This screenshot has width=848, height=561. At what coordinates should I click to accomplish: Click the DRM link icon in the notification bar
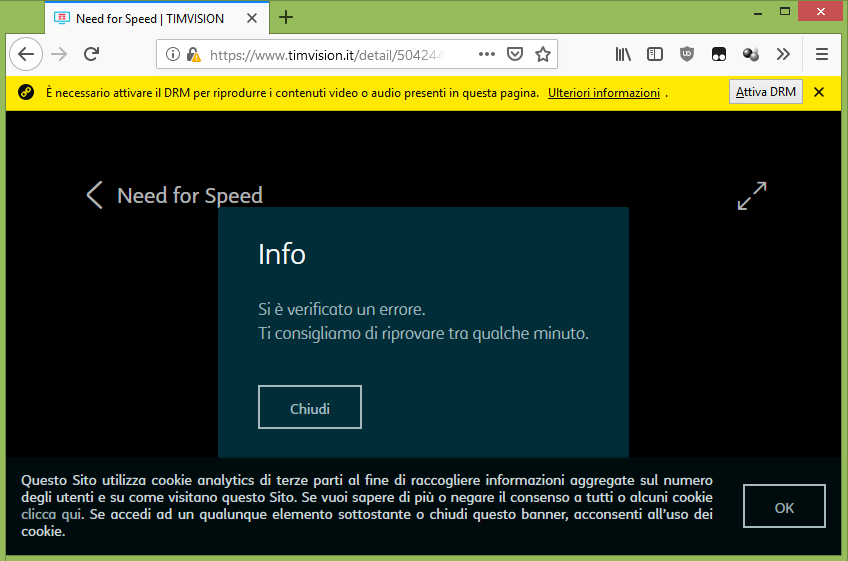26,93
